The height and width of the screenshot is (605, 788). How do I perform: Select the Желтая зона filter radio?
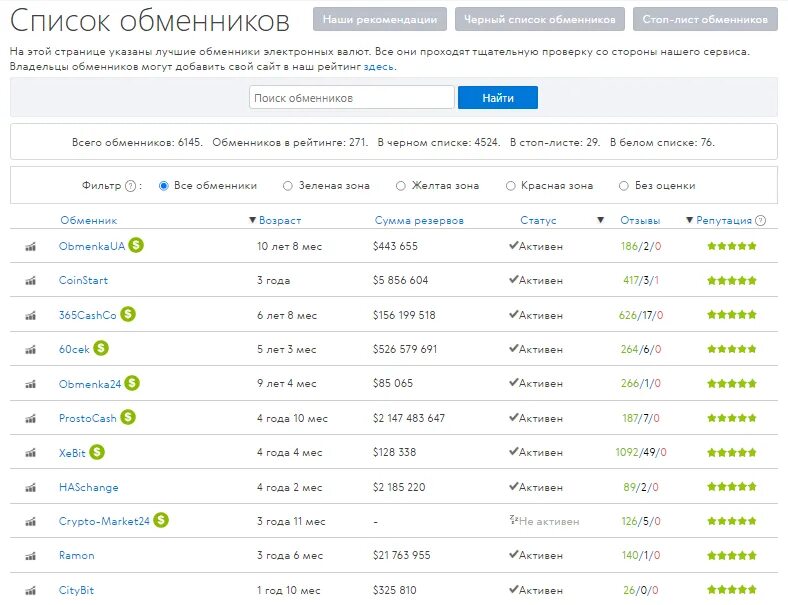point(401,186)
